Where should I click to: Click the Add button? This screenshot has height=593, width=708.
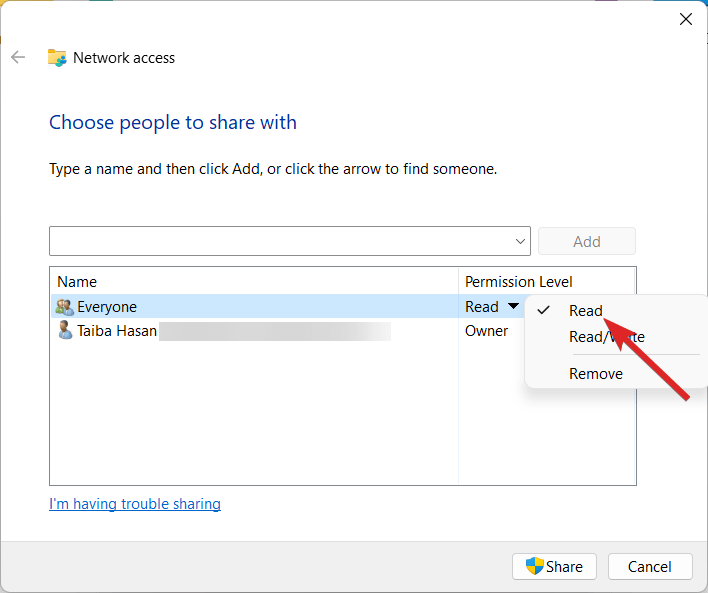point(586,241)
